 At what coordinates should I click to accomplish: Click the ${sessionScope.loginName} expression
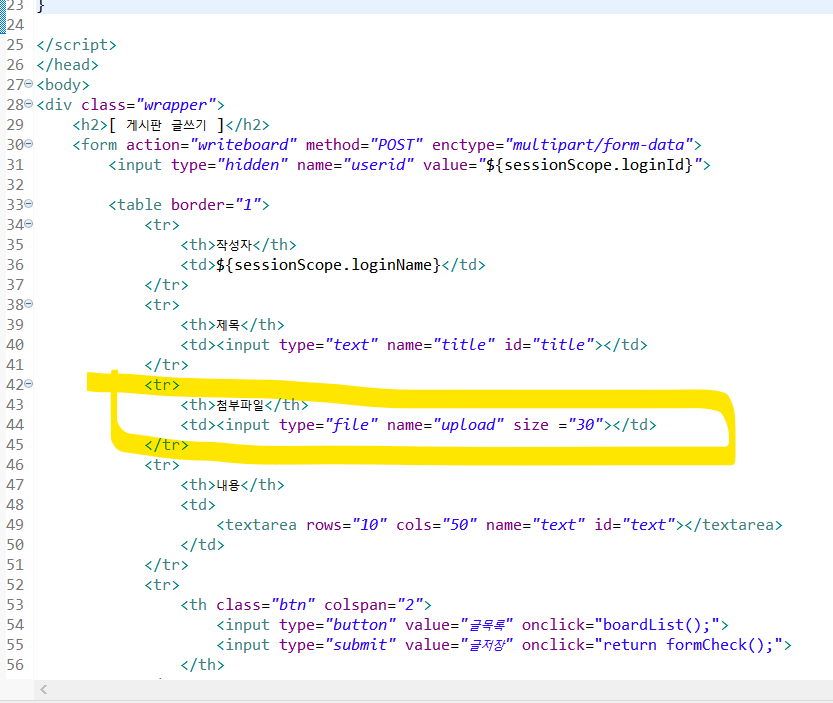pyautogui.click(x=329, y=265)
